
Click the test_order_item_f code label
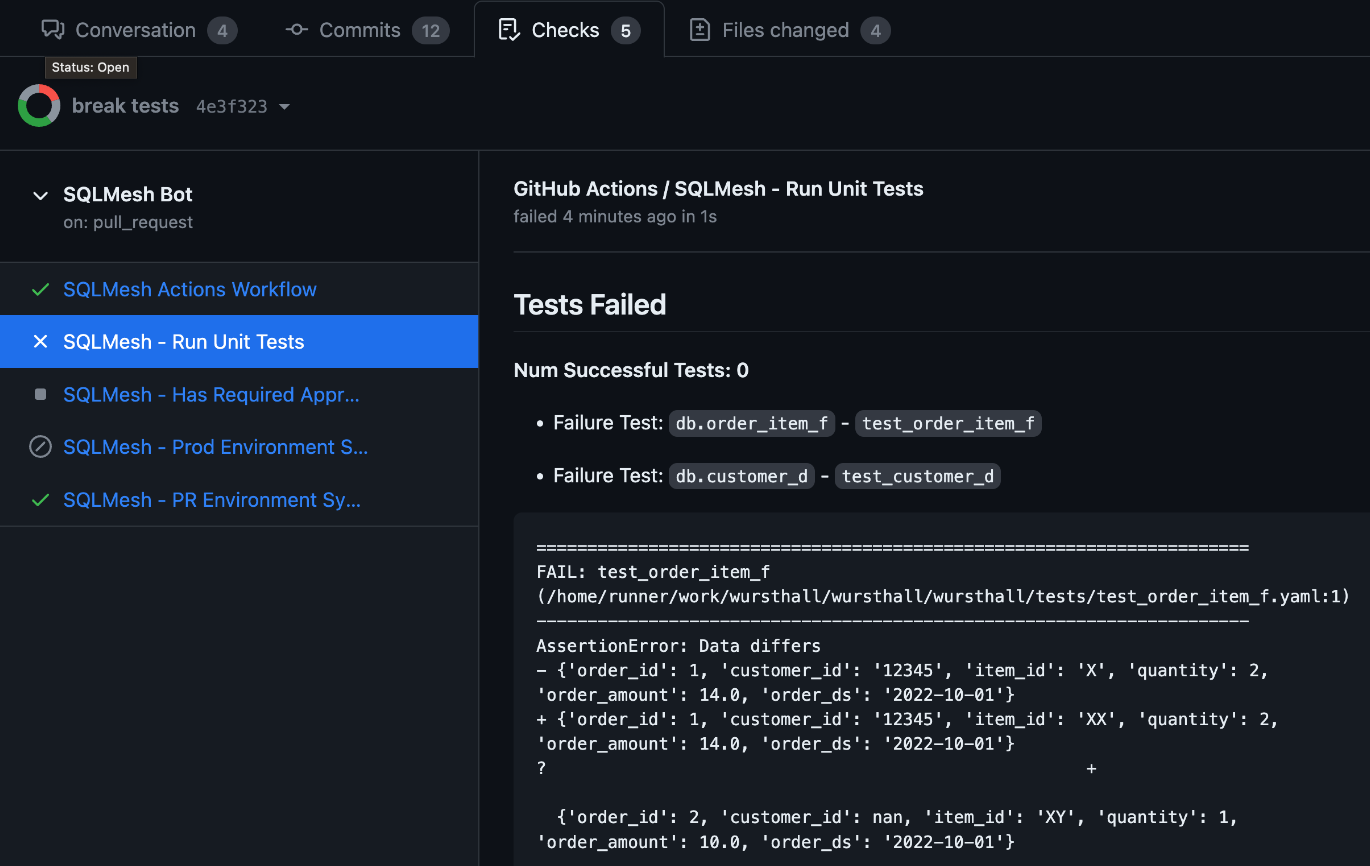point(949,423)
